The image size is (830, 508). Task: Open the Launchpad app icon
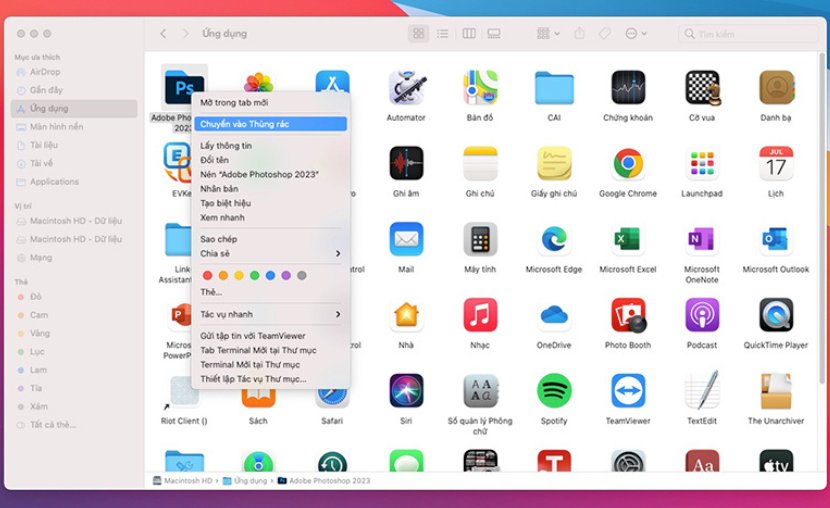click(702, 163)
